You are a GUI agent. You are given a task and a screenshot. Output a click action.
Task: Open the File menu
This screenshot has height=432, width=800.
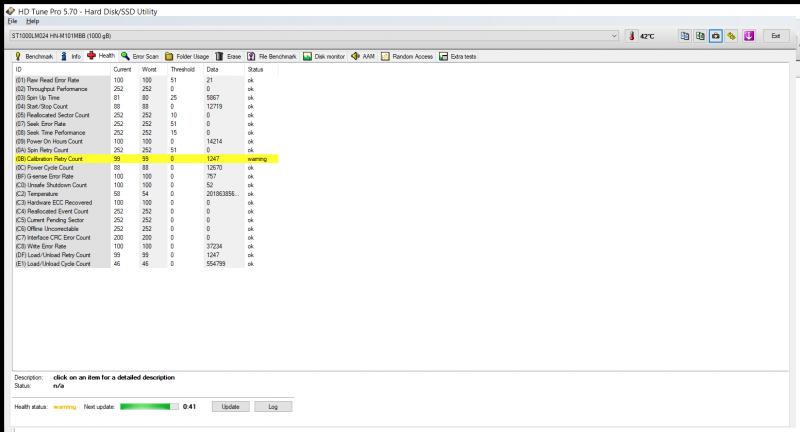[x=12, y=21]
